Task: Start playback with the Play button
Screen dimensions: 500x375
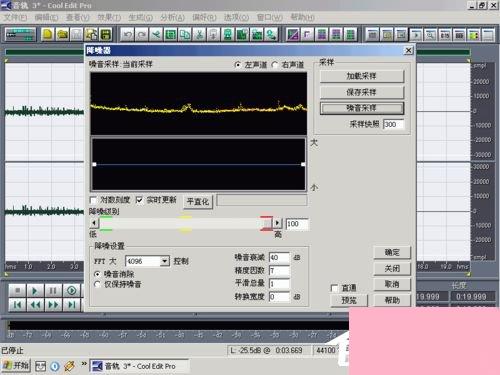Action: click(35, 291)
